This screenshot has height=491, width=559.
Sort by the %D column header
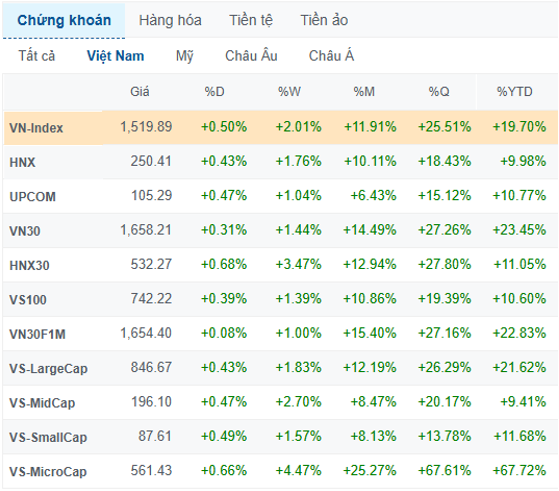click(x=214, y=92)
